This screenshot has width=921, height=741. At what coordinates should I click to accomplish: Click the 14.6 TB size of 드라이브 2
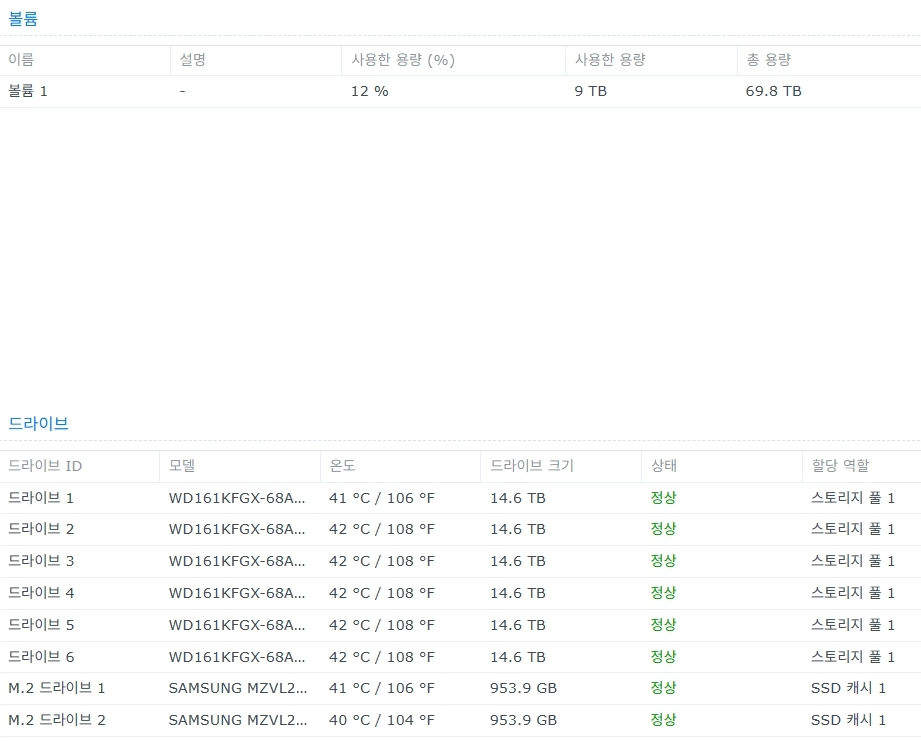[x=518, y=529]
